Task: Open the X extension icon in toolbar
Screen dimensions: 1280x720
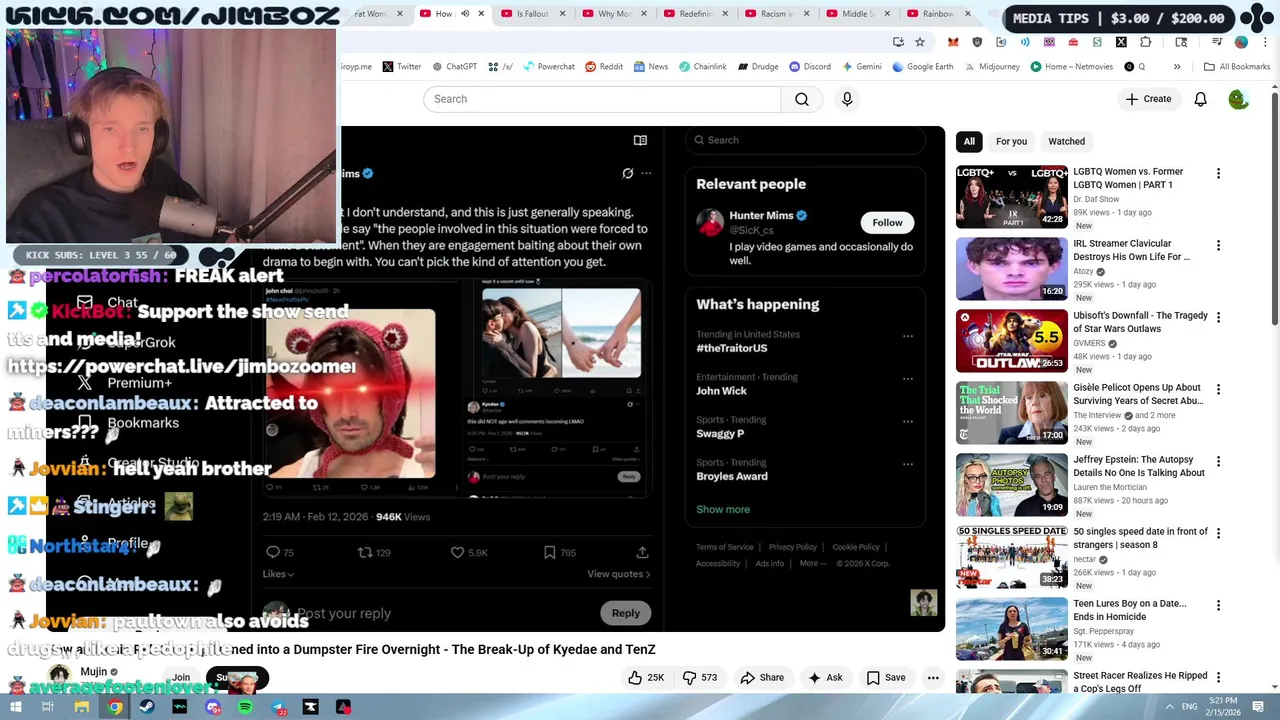Action: (1121, 42)
